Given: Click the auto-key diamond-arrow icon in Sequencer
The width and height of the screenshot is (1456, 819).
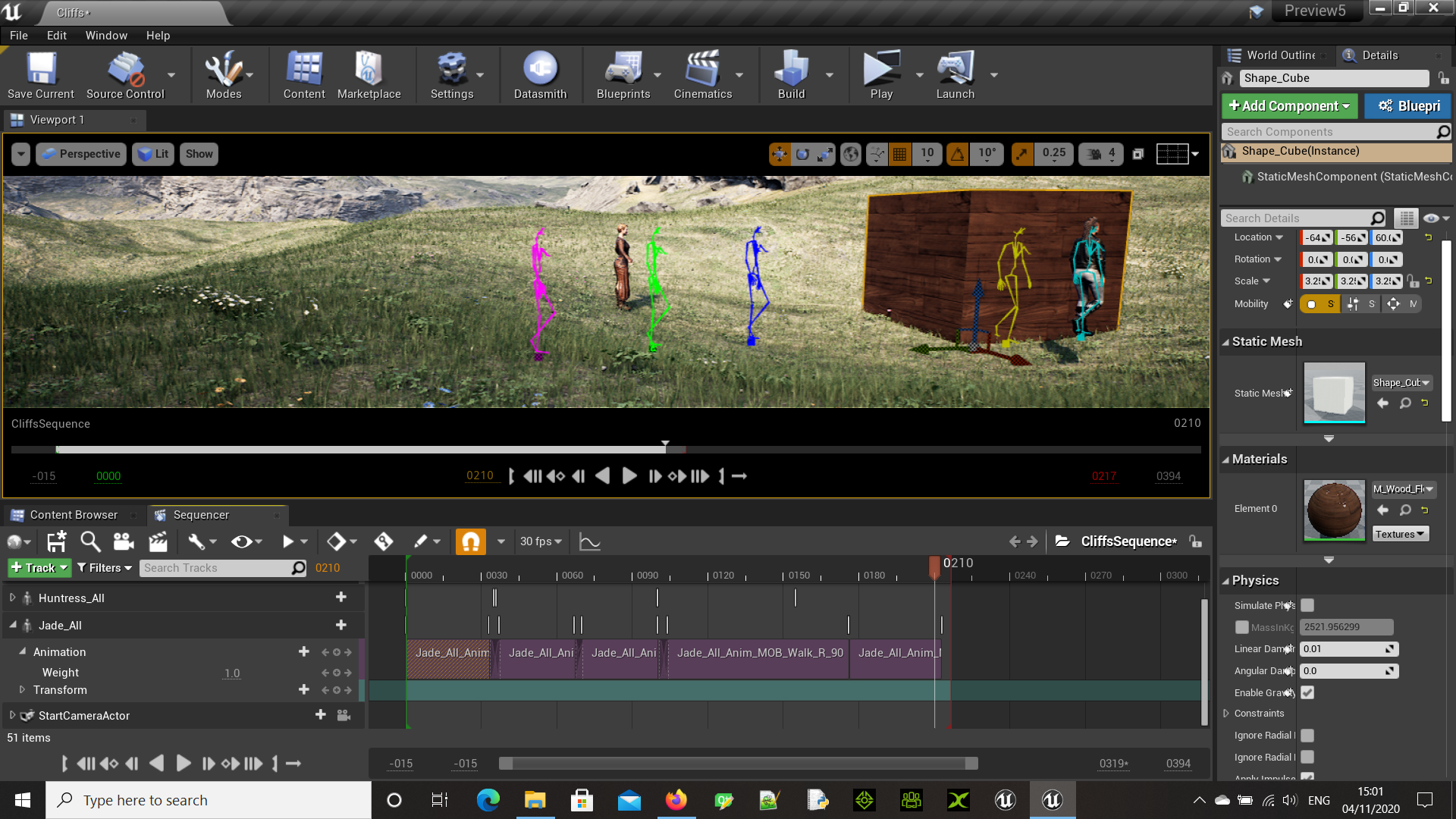Looking at the screenshot, I should 383,541.
